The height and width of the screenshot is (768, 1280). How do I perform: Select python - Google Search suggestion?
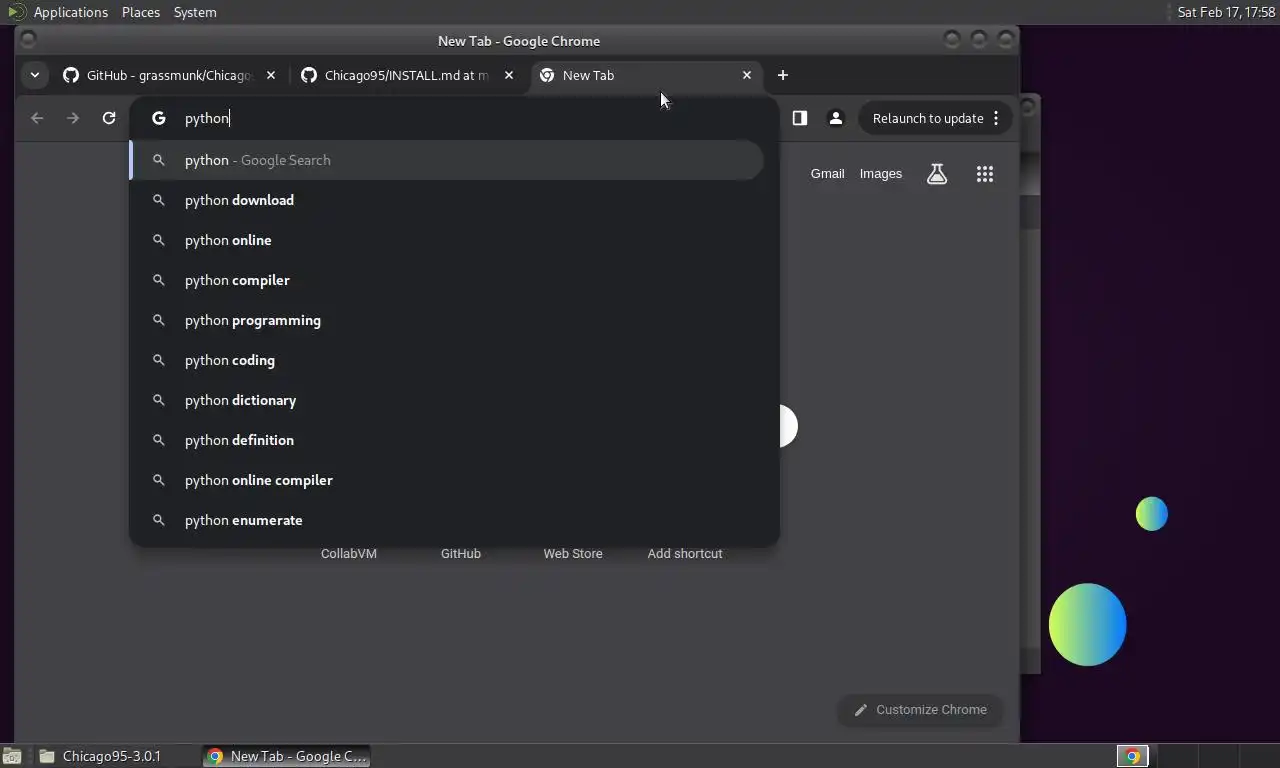pos(447,160)
